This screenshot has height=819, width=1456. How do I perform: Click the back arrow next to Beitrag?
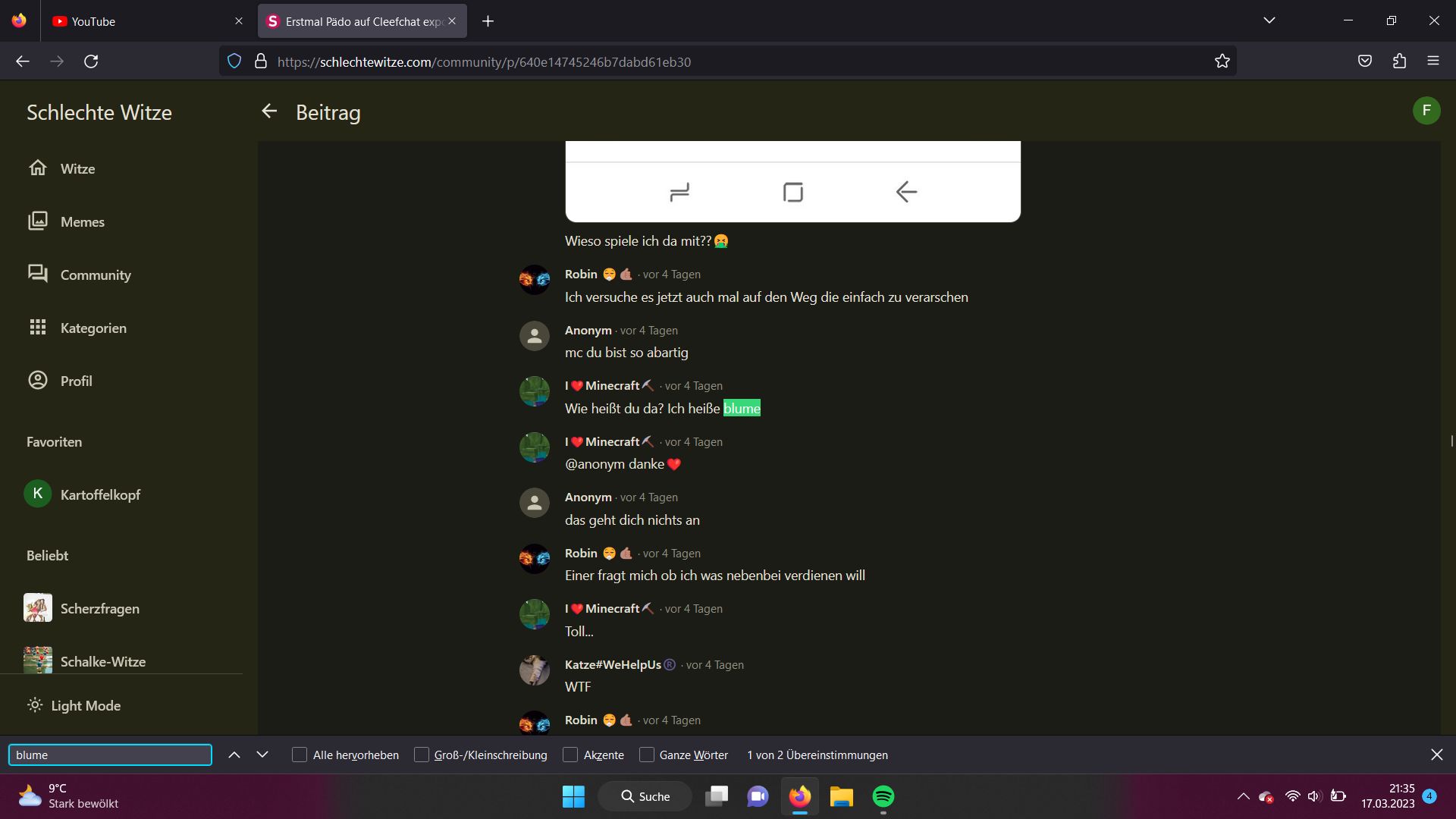(x=269, y=111)
